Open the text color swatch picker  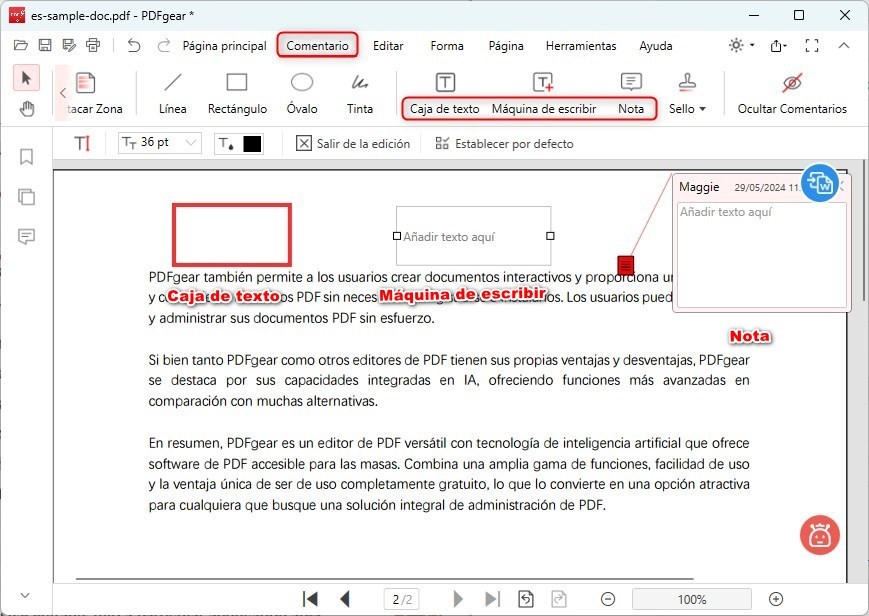pos(250,143)
